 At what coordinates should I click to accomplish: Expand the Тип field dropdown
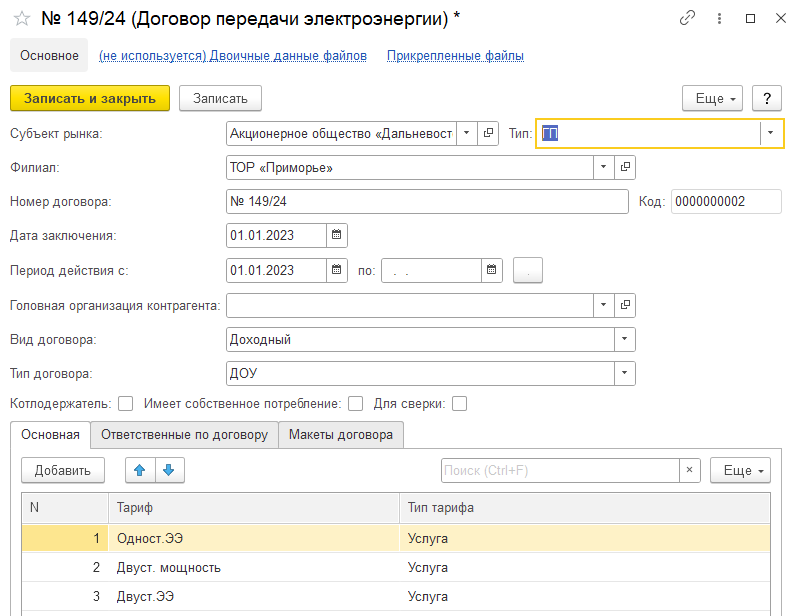point(770,133)
